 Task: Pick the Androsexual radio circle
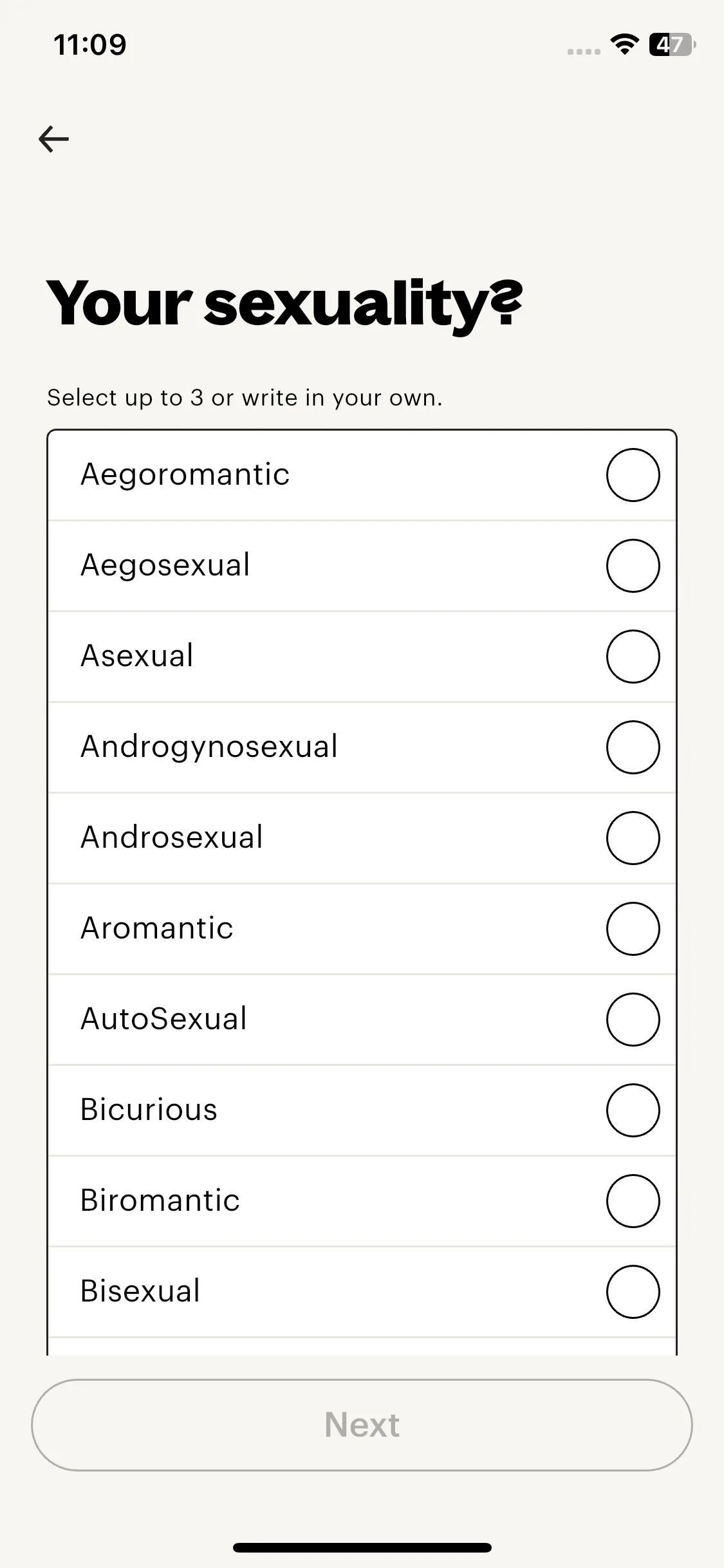click(x=633, y=838)
